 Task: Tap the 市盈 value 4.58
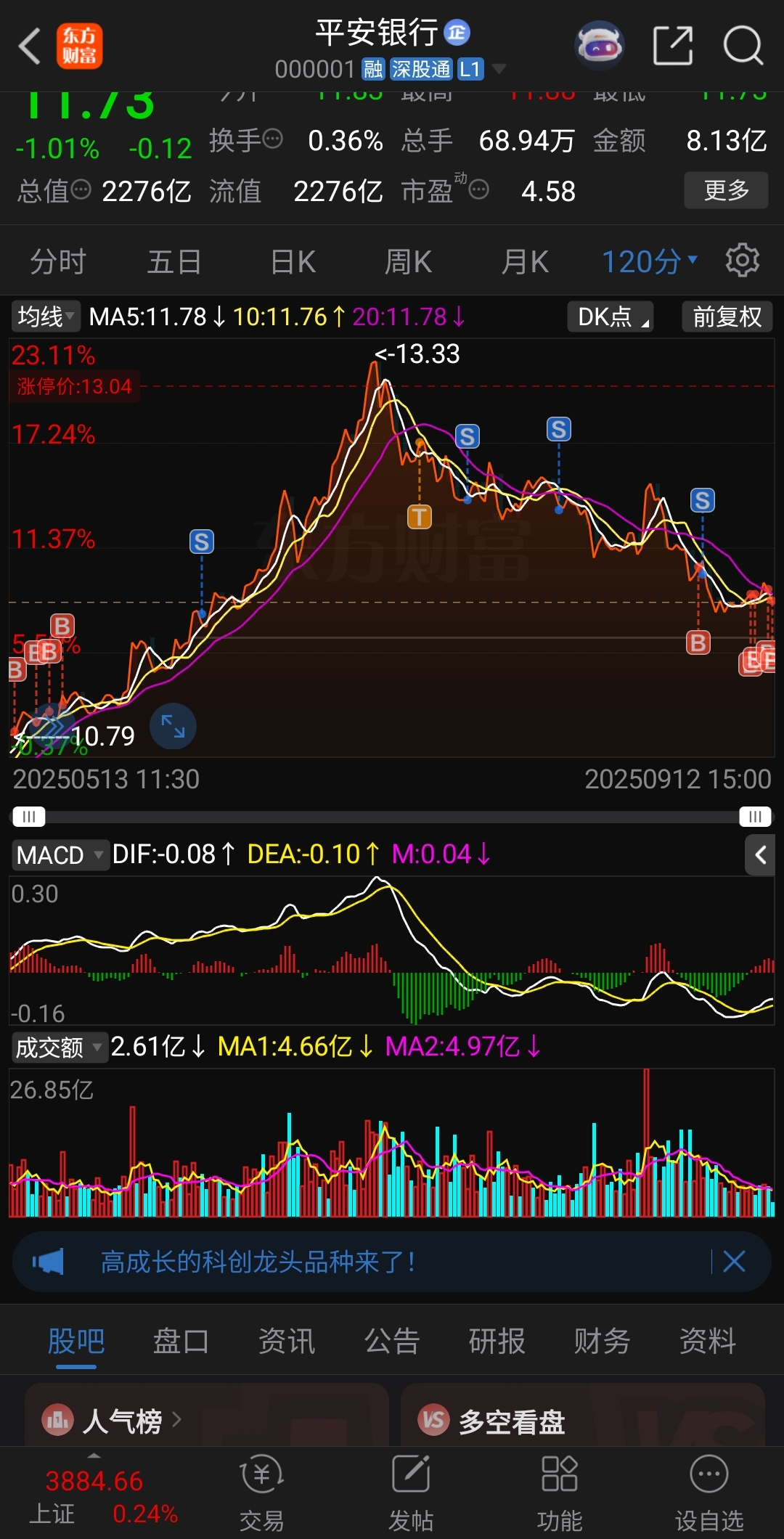tap(549, 192)
